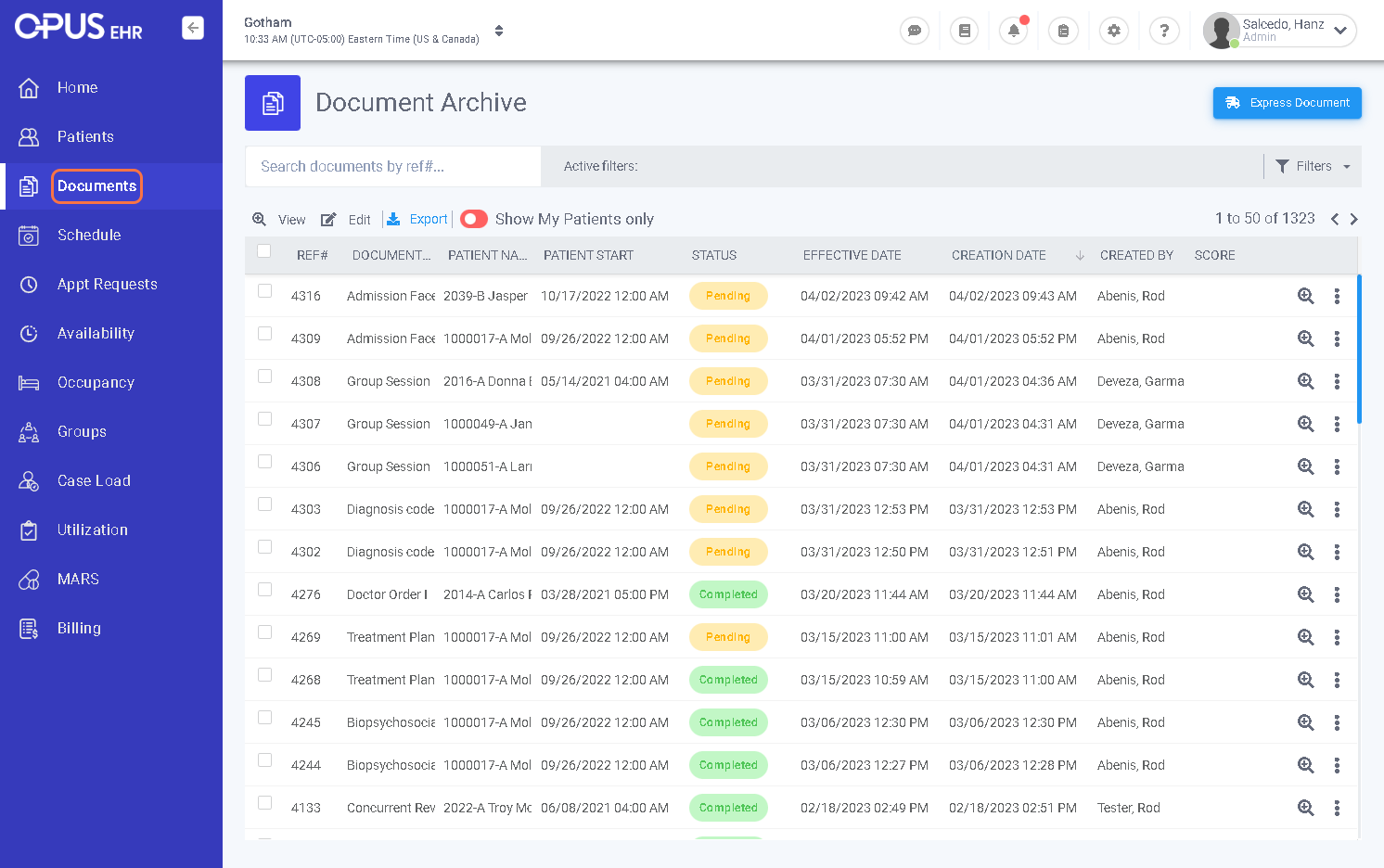Click the Export link

429,219
